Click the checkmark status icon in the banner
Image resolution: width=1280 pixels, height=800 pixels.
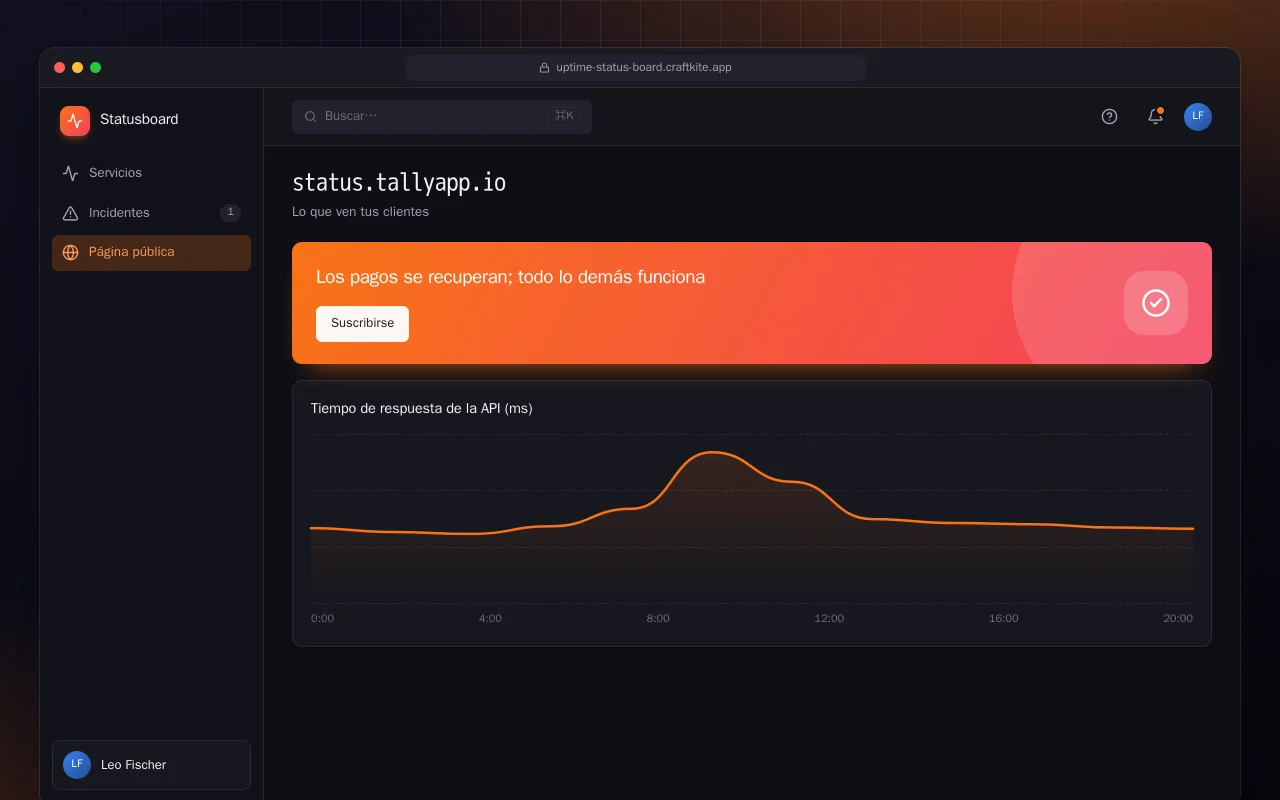1156,303
